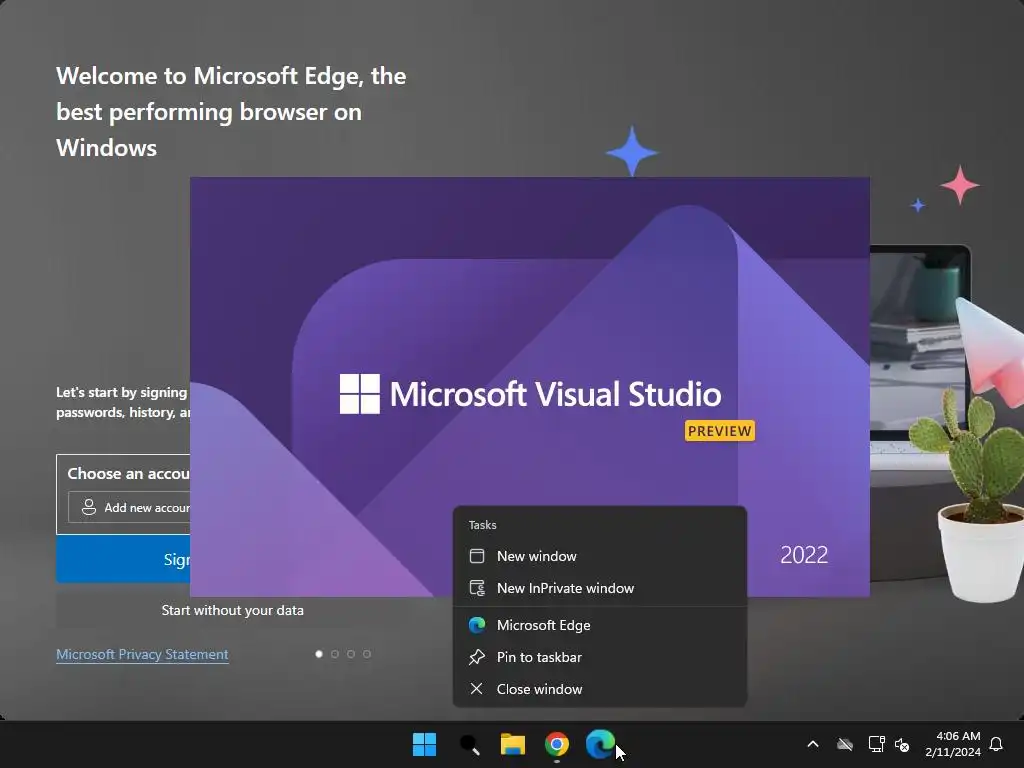The image size is (1024, 768).
Task: Choose Close window in jump list
Action: pos(600,689)
